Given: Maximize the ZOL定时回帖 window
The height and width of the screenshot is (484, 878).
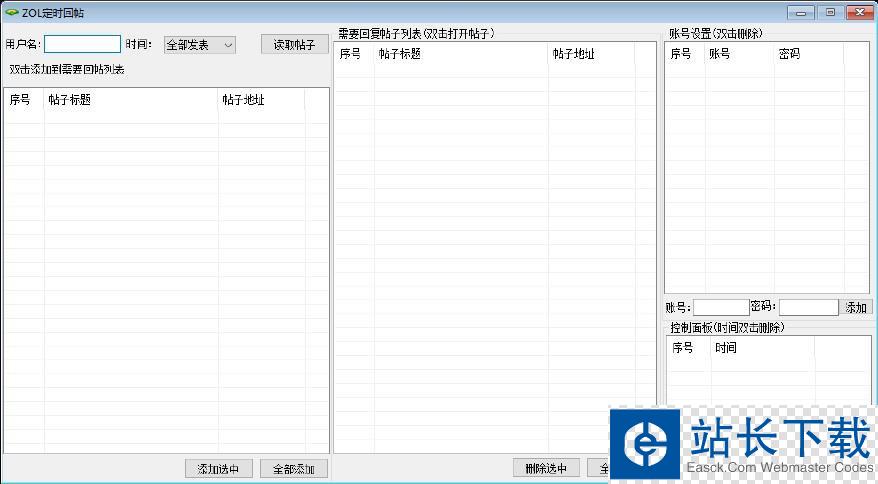Looking at the screenshot, I should click(x=830, y=12).
